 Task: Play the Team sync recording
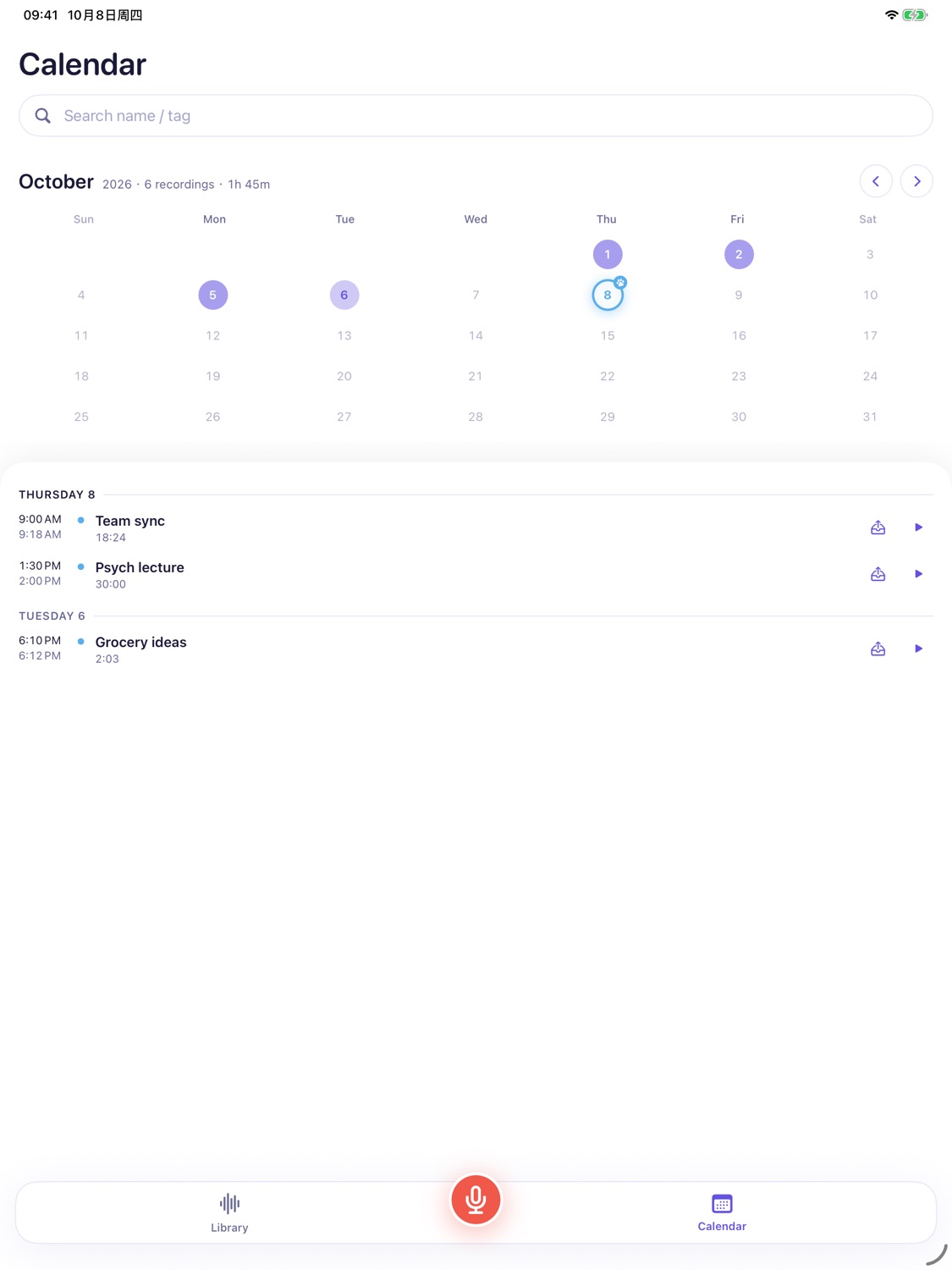coord(918,527)
